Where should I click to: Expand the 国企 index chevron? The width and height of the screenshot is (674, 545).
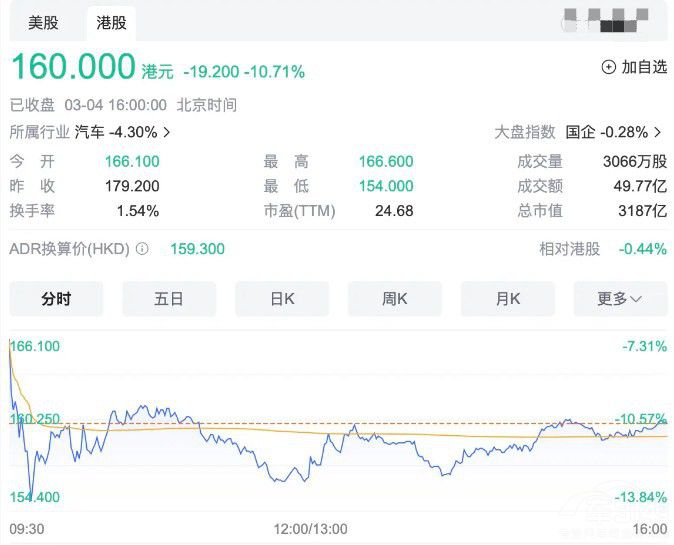pos(657,132)
